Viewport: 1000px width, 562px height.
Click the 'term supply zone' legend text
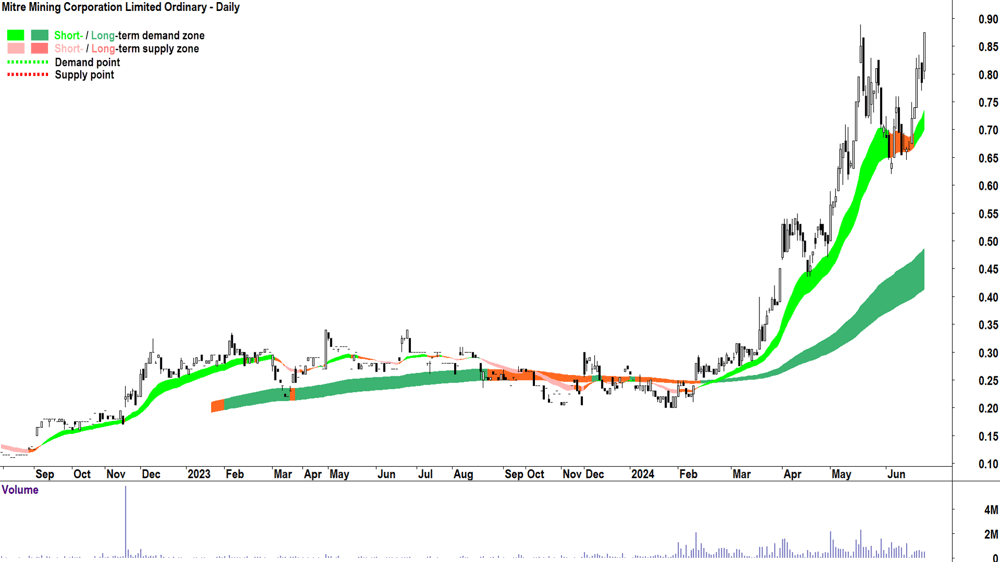158,49
